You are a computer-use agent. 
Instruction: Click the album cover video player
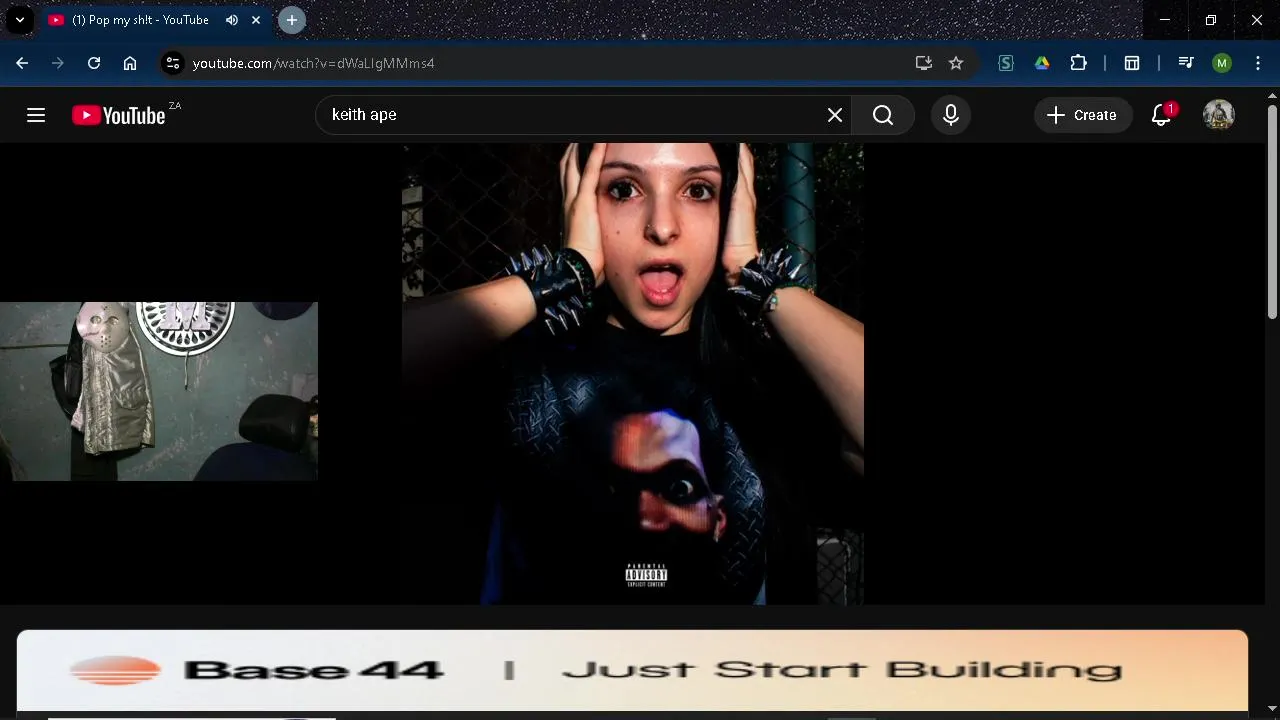pos(632,374)
